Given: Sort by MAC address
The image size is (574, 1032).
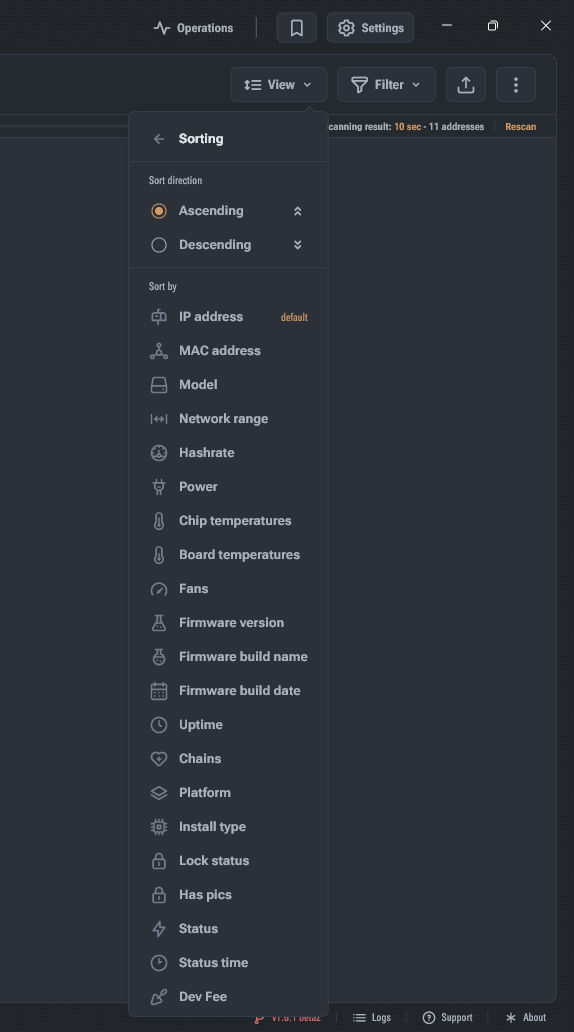Looking at the screenshot, I should (228, 351).
